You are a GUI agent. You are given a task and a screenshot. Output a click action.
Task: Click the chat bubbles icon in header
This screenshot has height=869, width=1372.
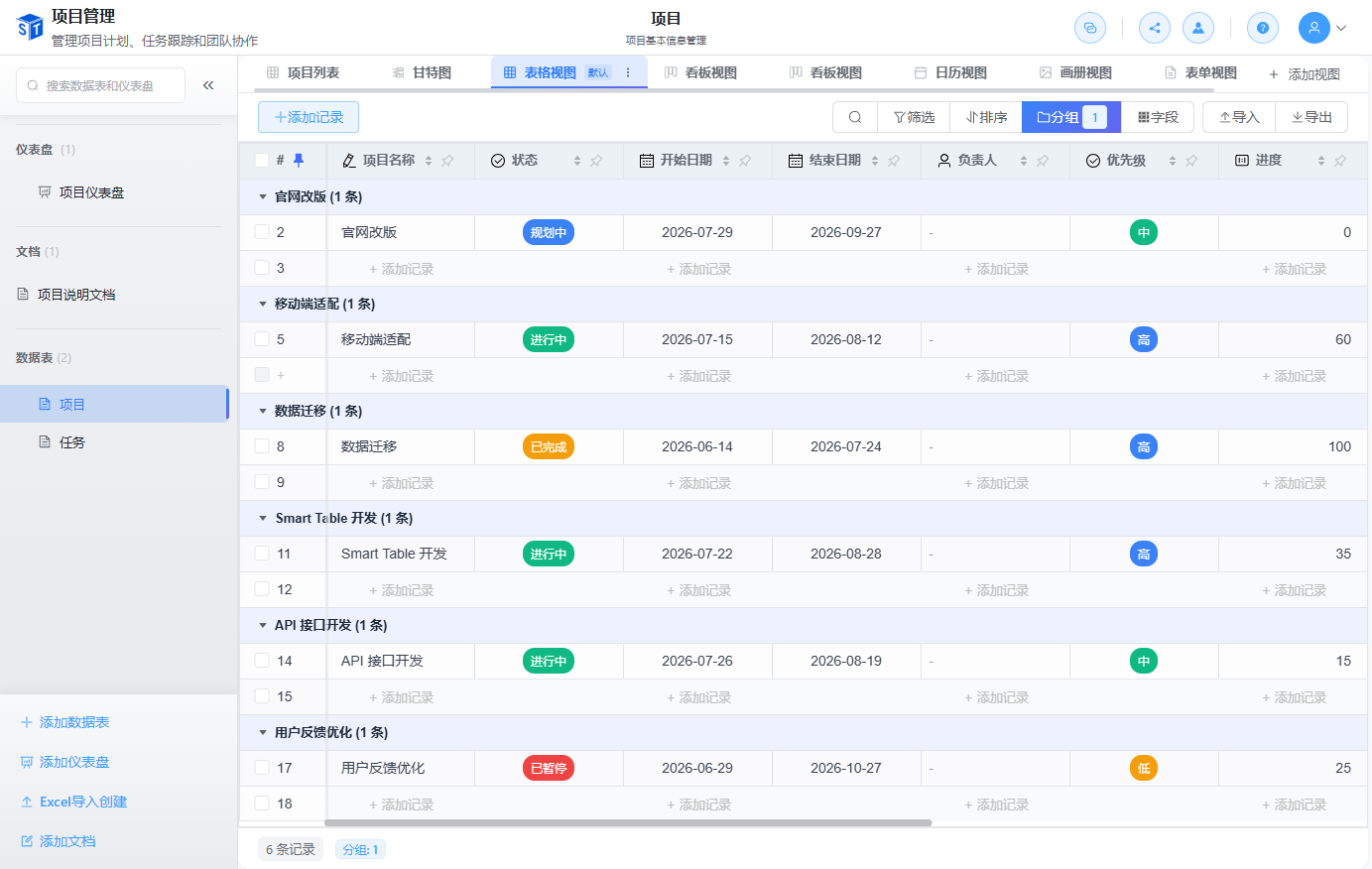[1090, 28]
